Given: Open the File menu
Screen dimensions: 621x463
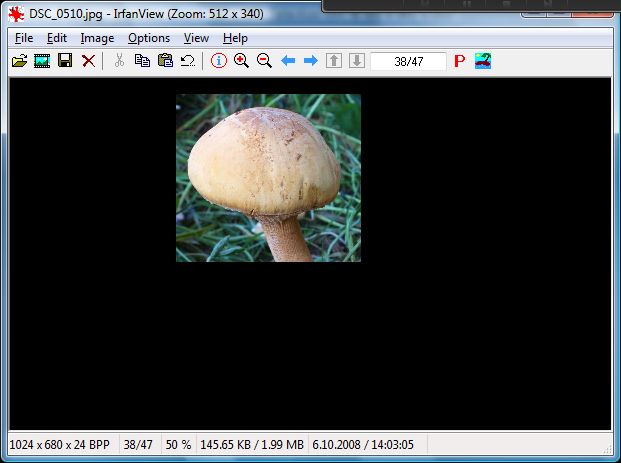Looking at the screenshot, I should point(24,38).
